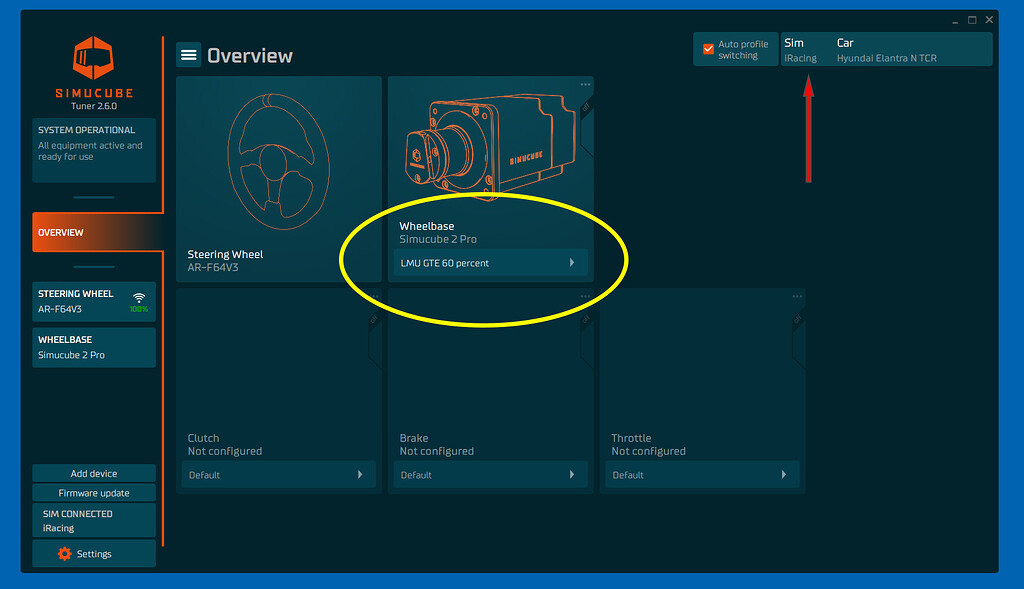
Task: Select the Car Hyundai Elantra N TCR tab
Action: point(888,49)
